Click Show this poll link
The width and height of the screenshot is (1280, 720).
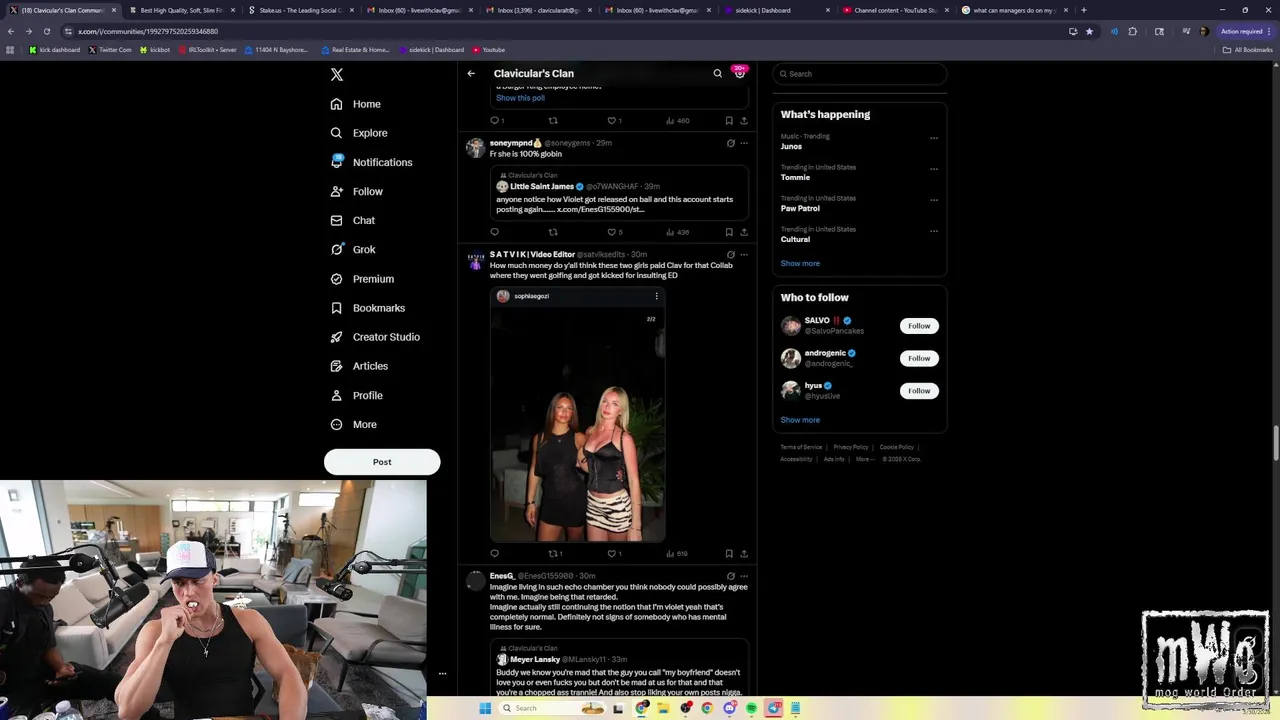click(520, 98)
